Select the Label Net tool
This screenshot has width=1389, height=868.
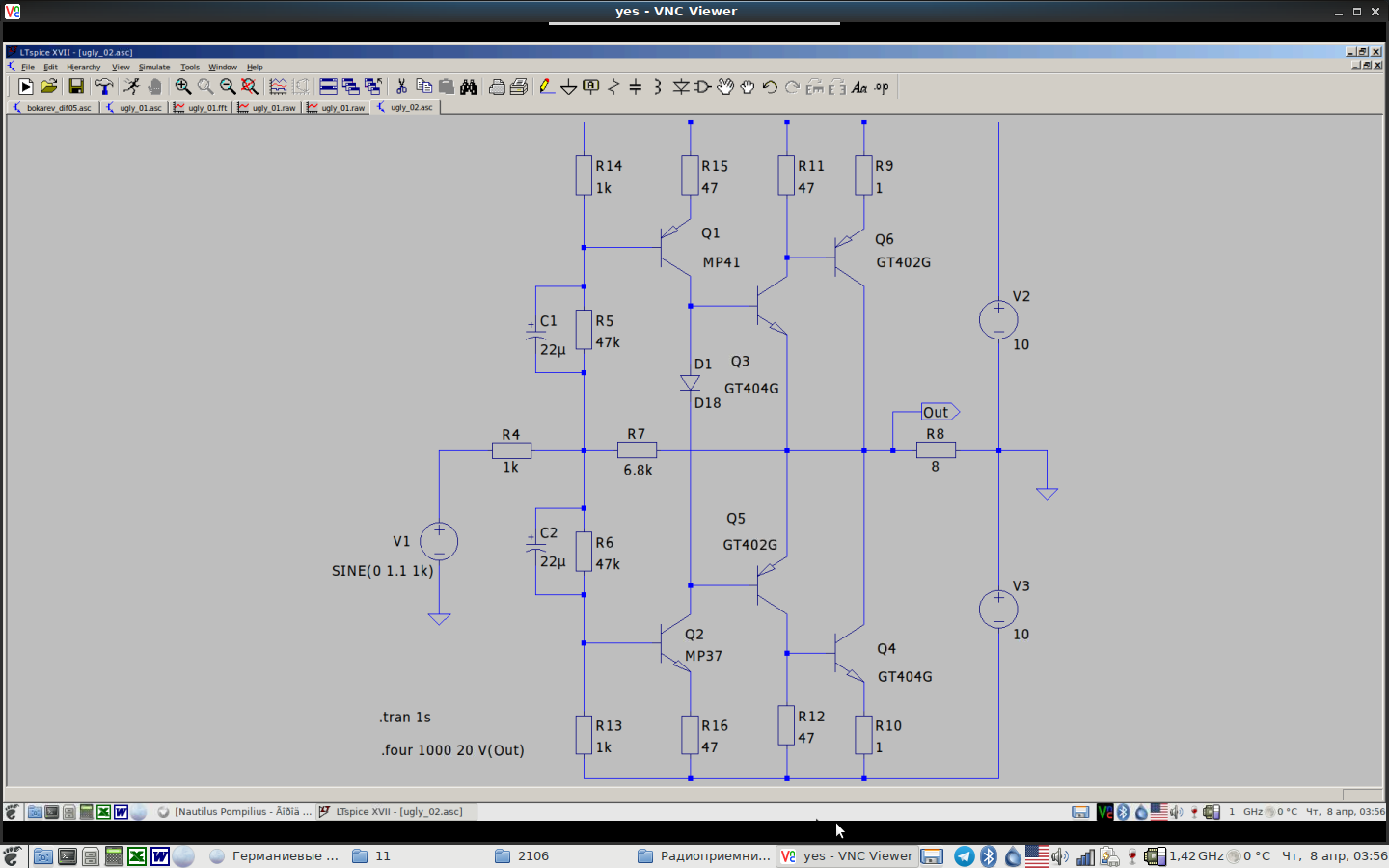point(591,87)
